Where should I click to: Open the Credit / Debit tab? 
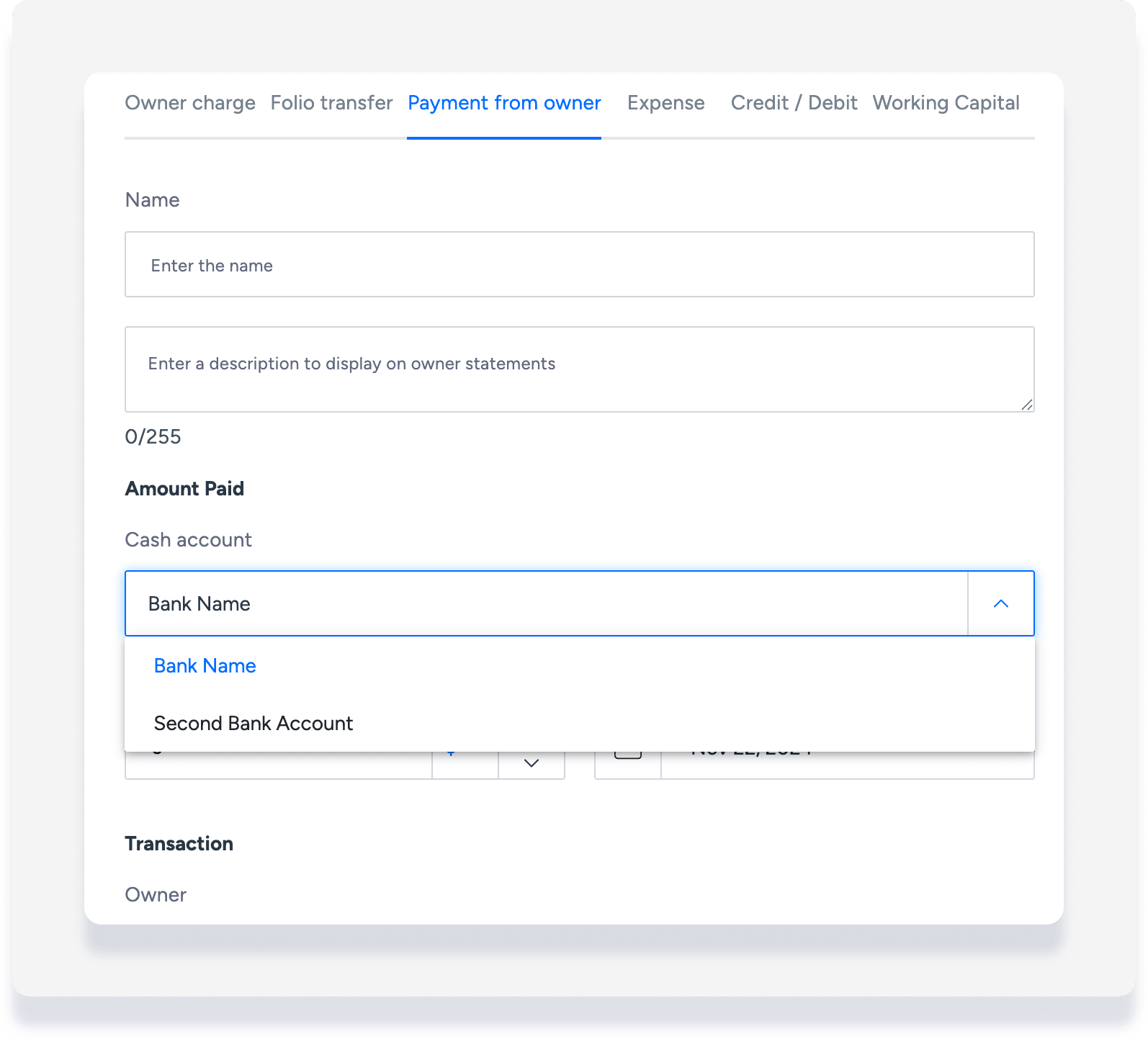794,103
